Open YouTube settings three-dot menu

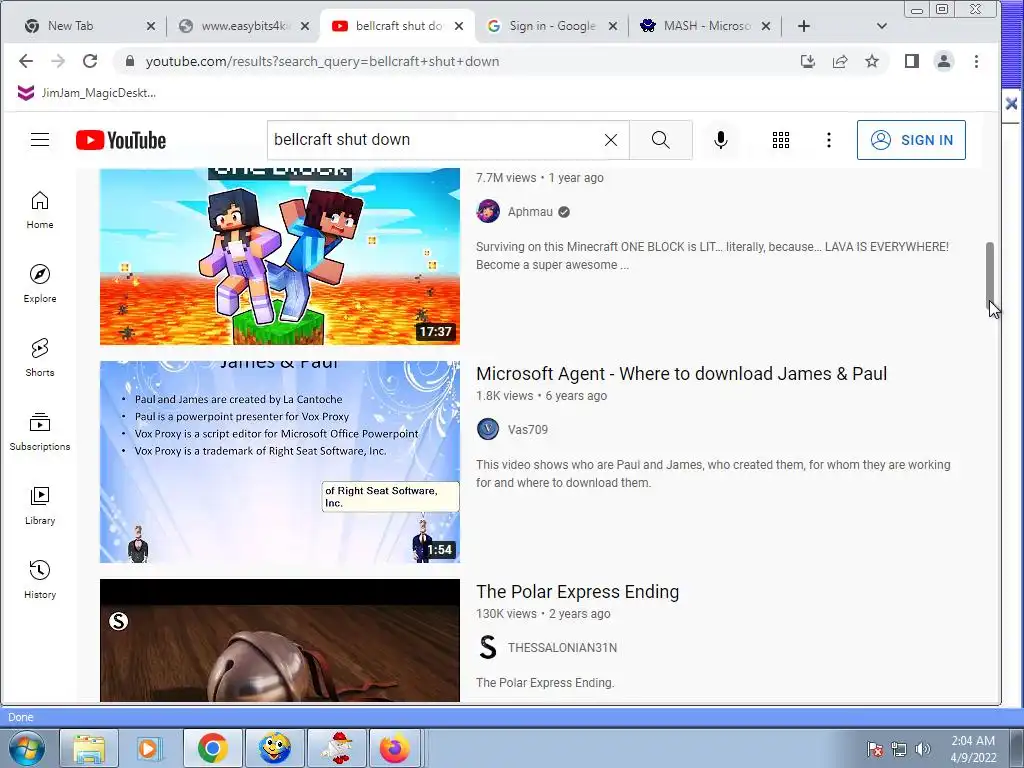click(x=829, y=140)
